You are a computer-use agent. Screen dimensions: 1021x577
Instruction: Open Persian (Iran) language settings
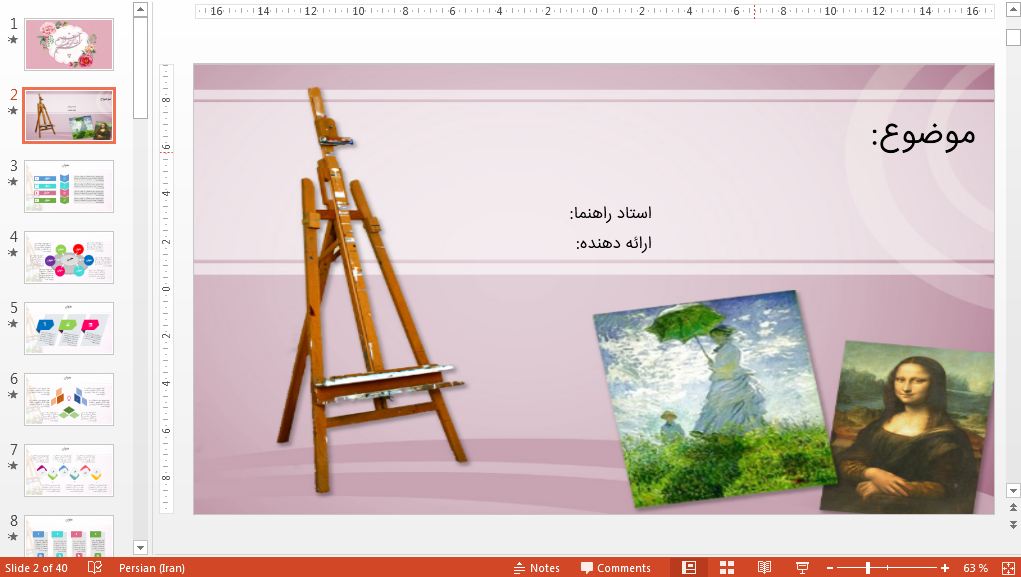(151, 568)
